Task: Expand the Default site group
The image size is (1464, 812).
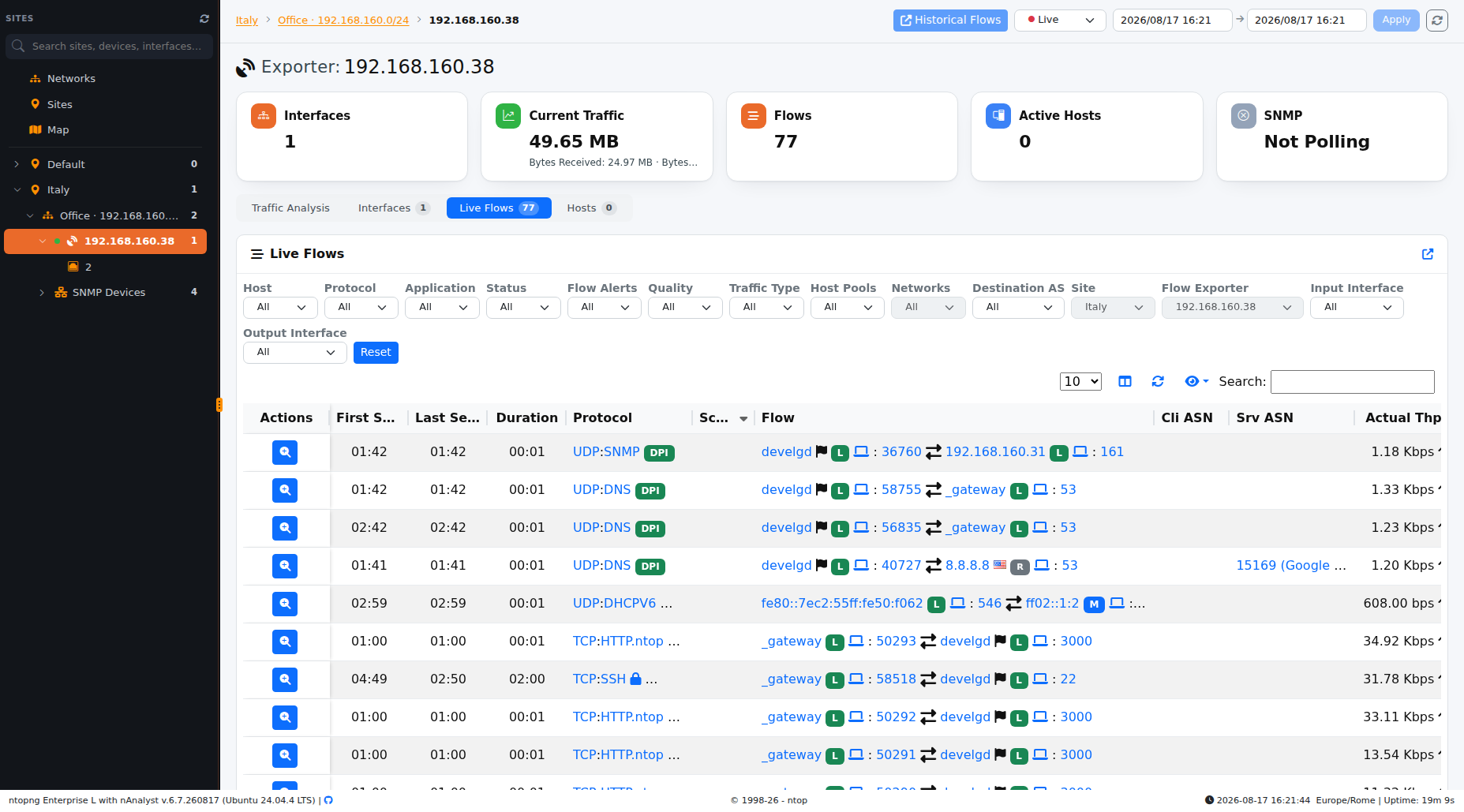Action: [x=17, y=164]
